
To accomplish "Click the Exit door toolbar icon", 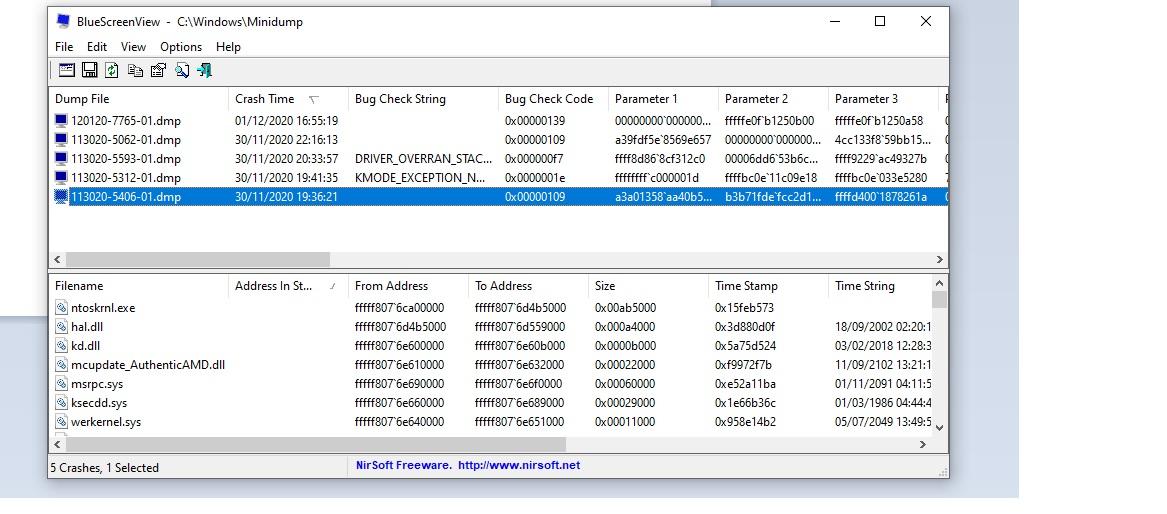I will pos(205,71).
